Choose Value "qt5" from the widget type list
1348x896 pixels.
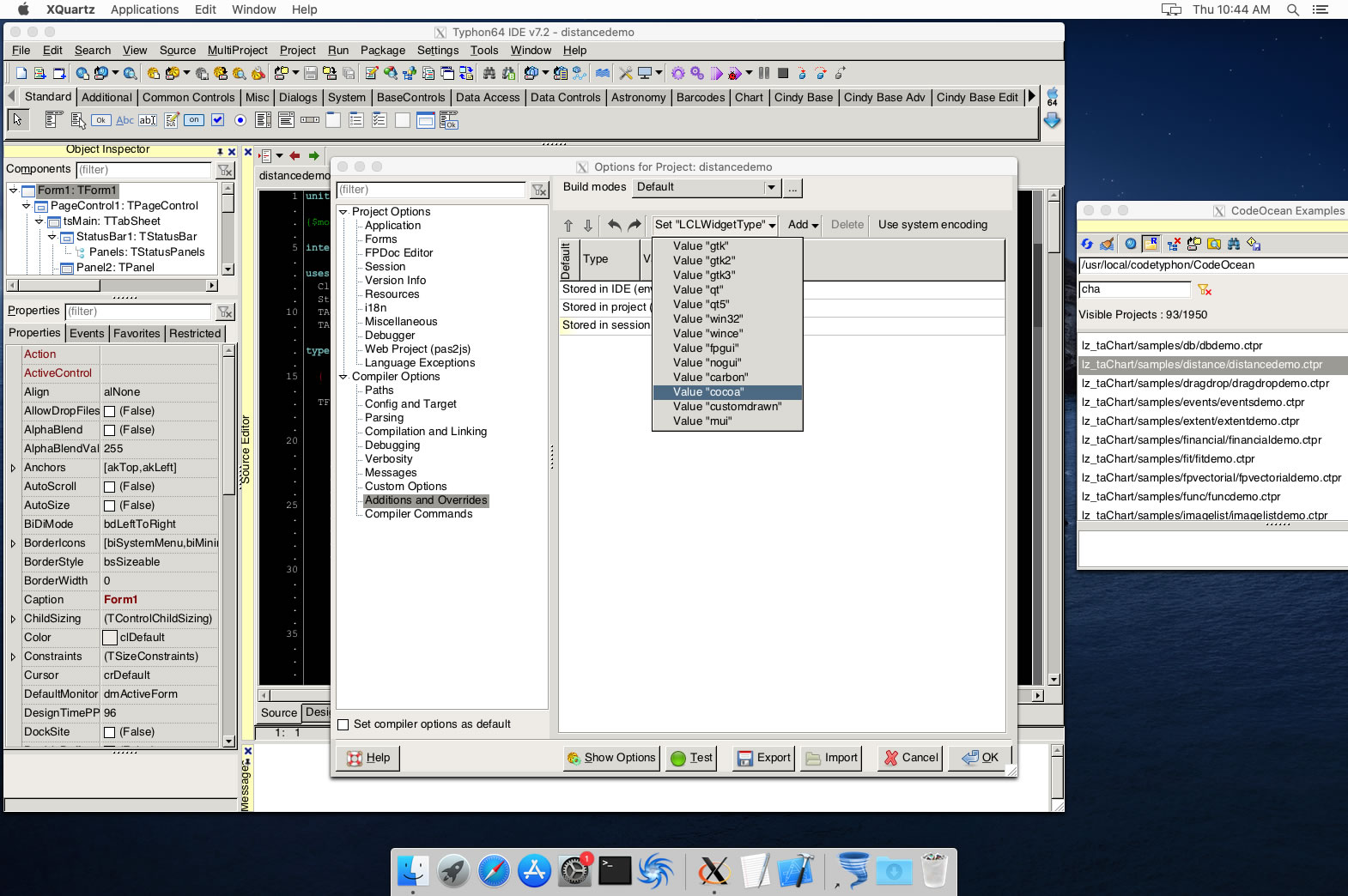click(727, 305)
